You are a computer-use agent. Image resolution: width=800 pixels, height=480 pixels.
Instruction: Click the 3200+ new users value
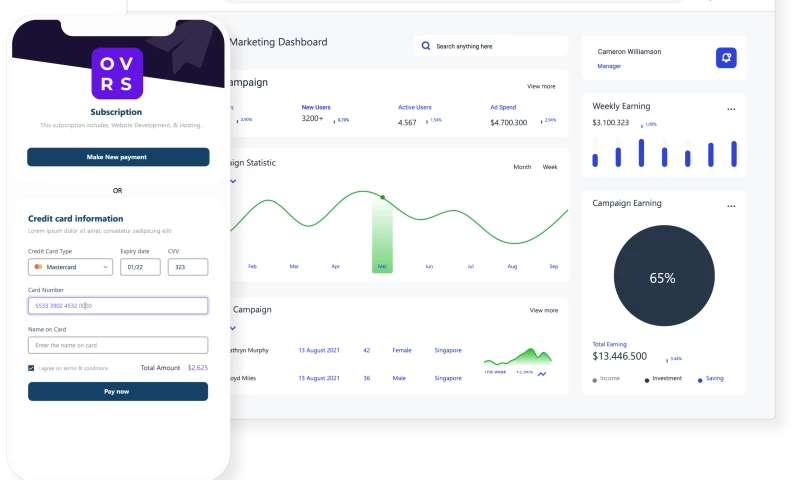click(312, 118)
